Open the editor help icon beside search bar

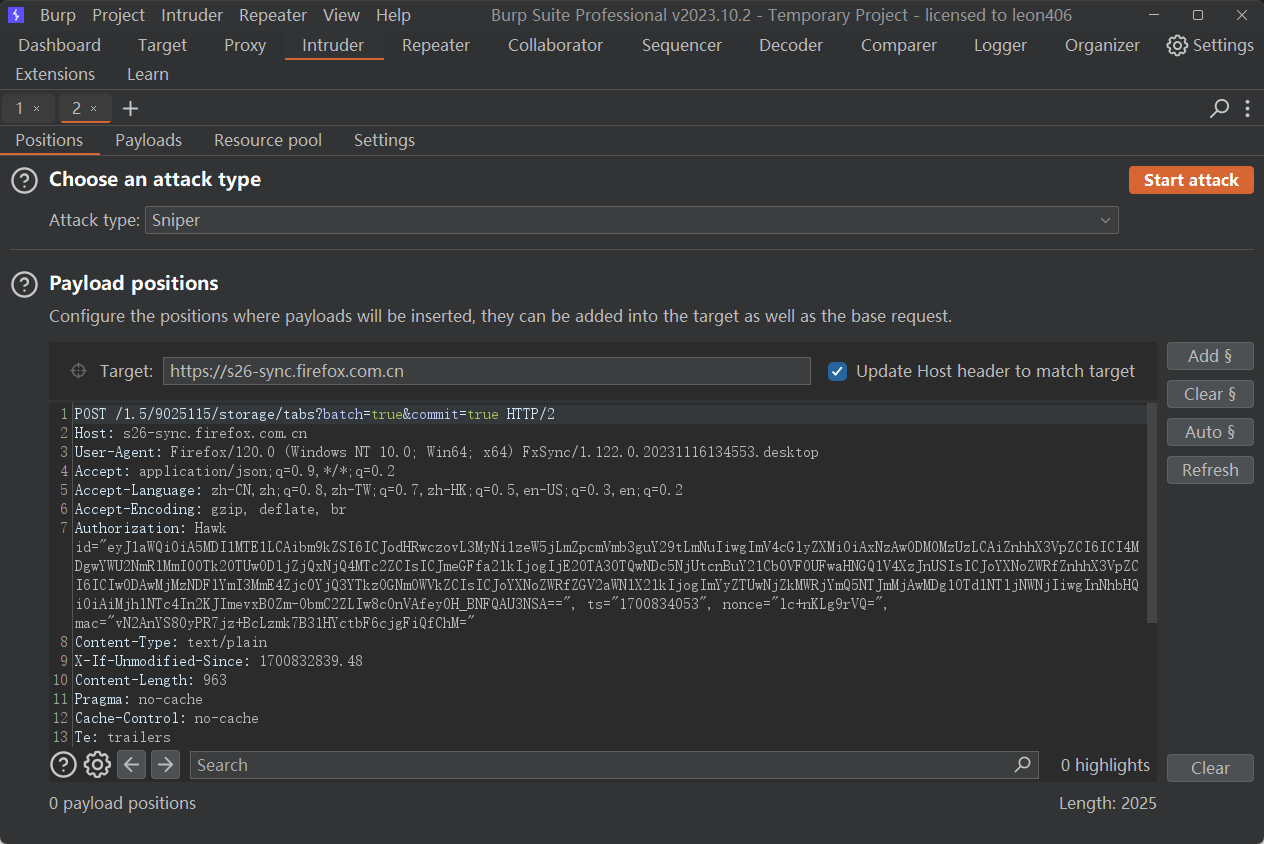(x=63, y=765)
